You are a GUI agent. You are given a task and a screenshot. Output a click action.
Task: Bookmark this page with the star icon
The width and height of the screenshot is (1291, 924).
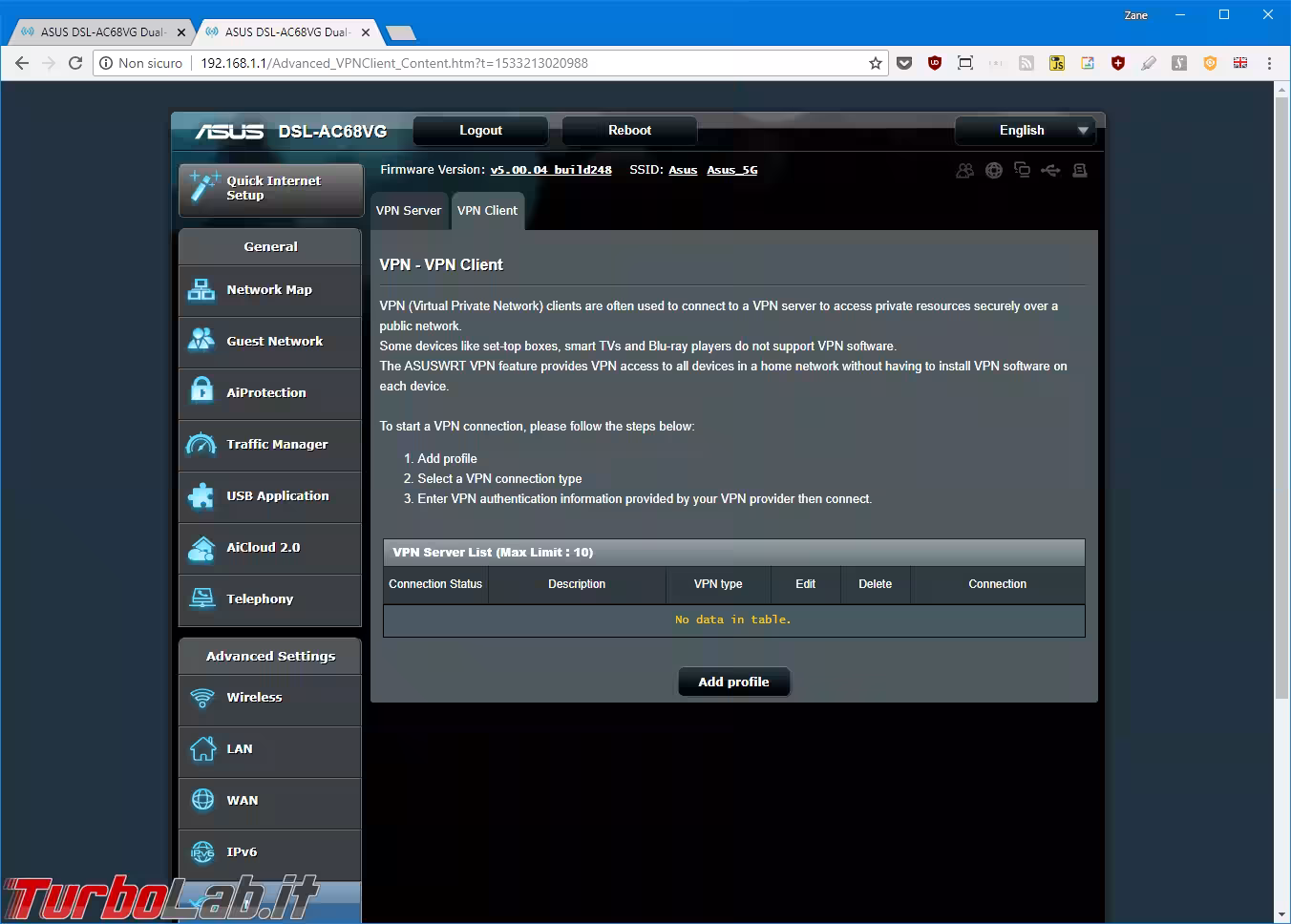(875, 63)
